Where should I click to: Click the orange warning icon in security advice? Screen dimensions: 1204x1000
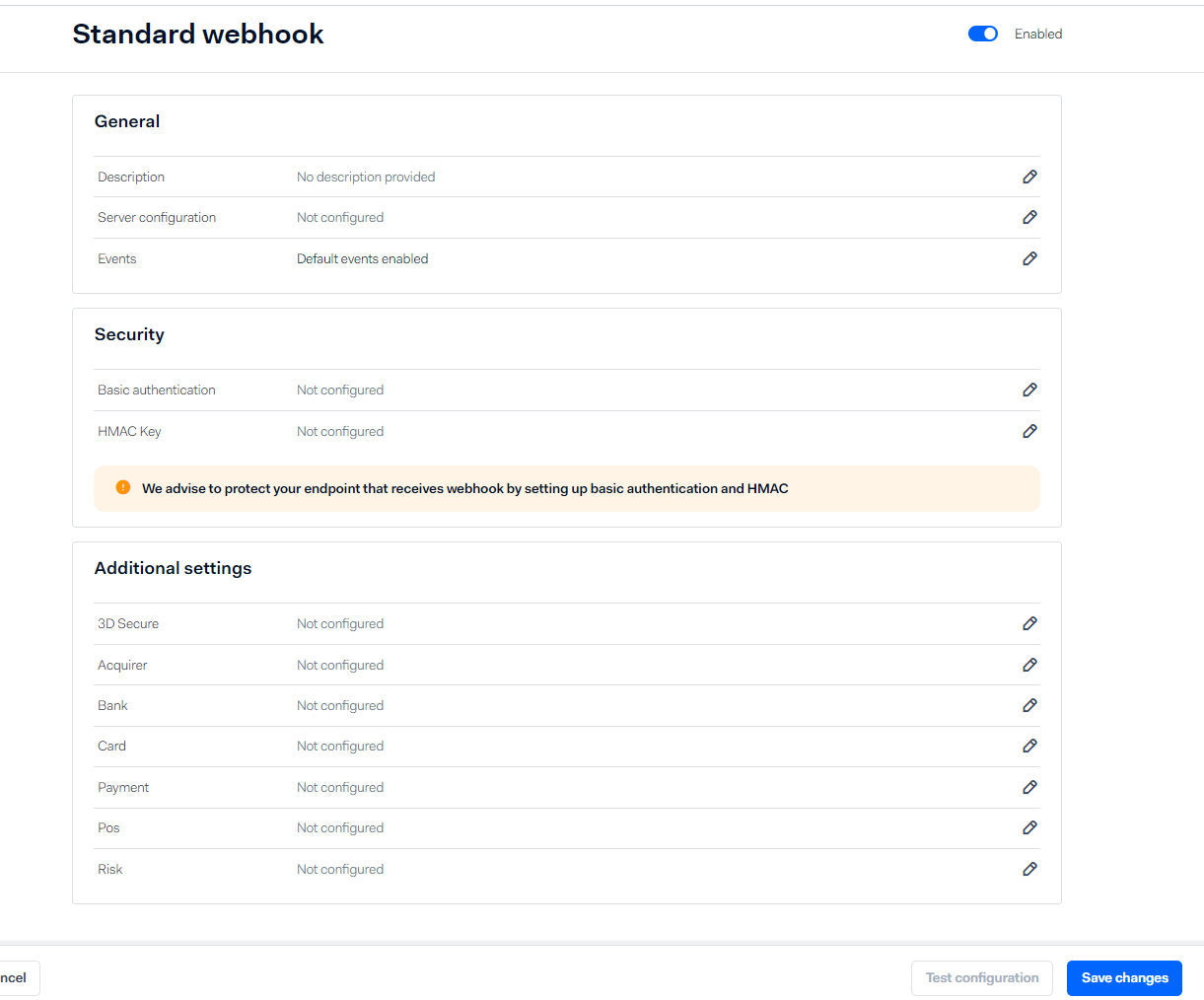(123, 487)
